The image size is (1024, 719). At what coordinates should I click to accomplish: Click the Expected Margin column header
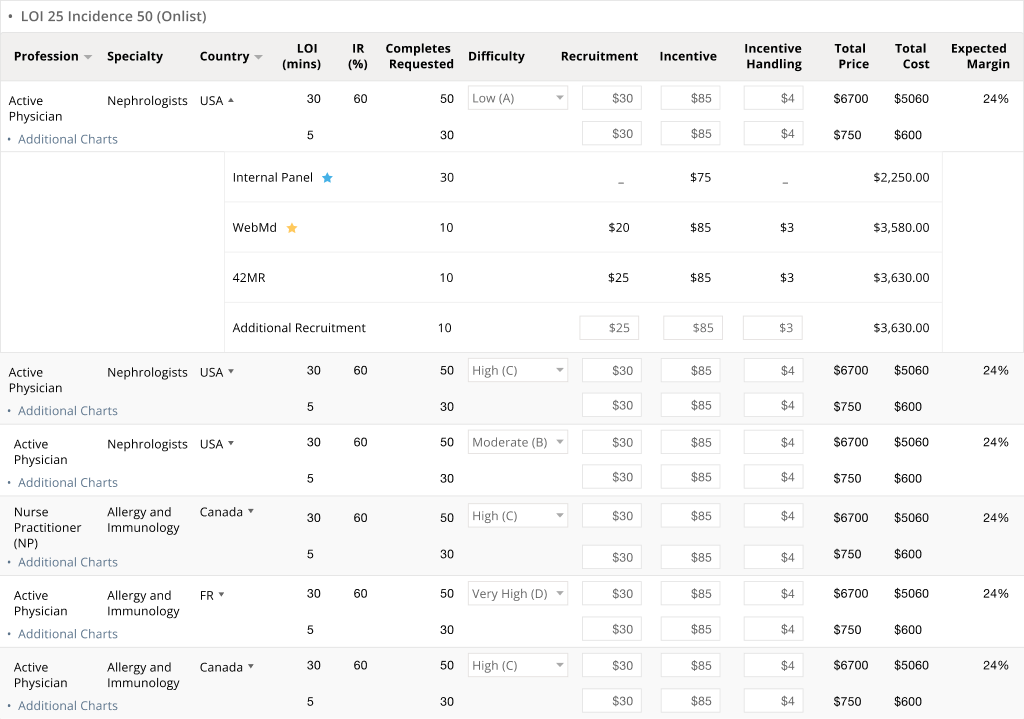pyautogui.click(x=980, y=56)
